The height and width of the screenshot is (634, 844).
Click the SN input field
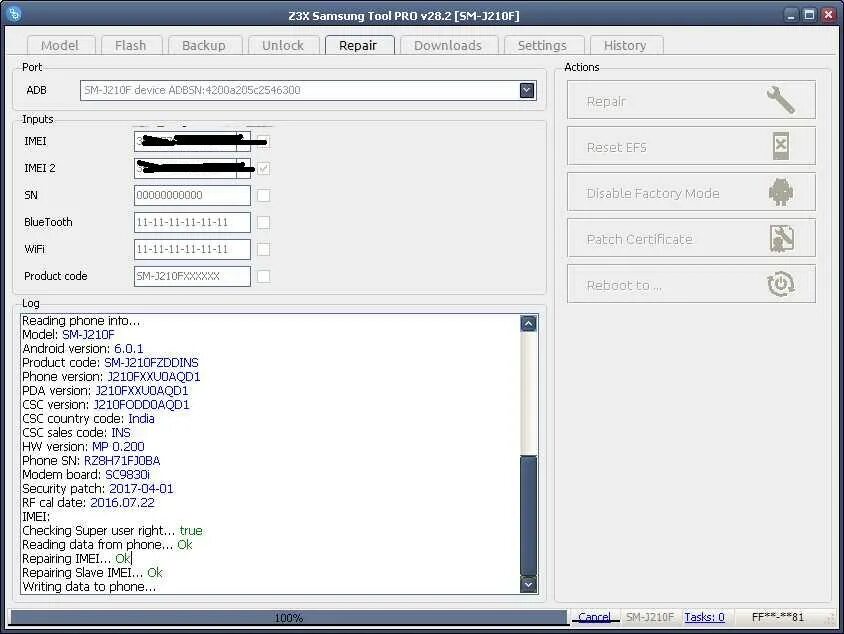pyautogui.click(x=192, y=195)
